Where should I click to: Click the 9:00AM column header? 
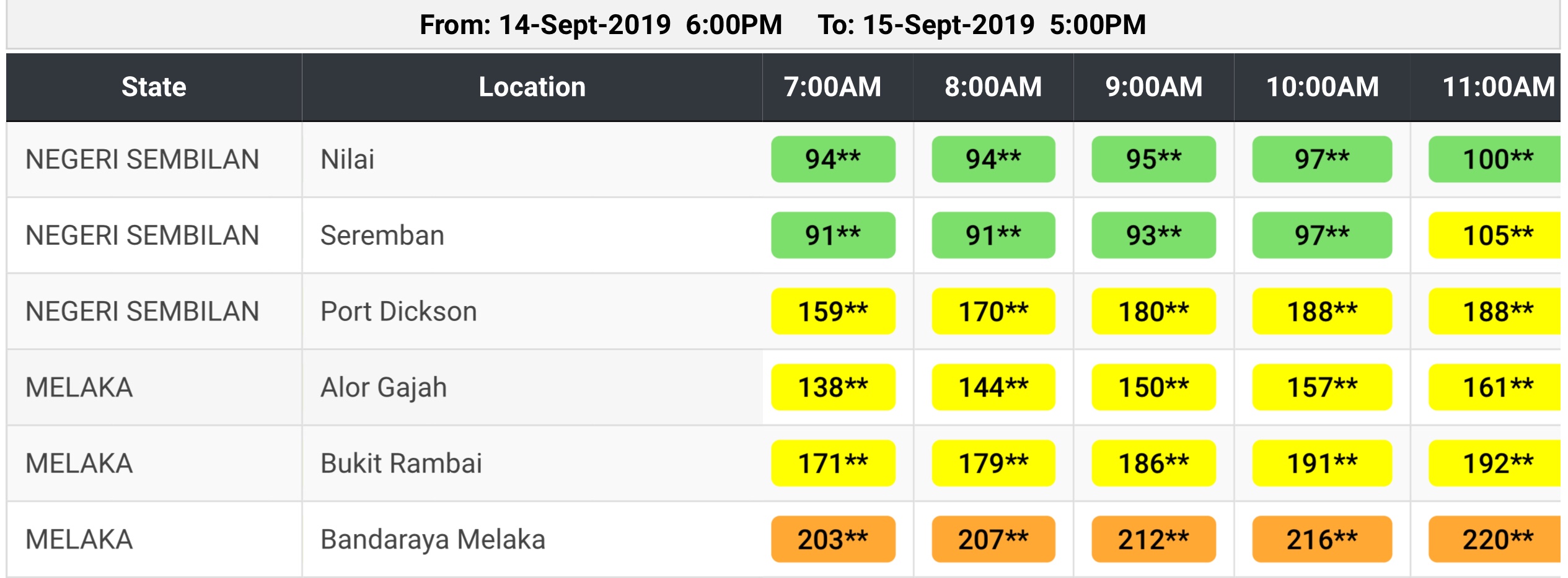(1153, 87)
